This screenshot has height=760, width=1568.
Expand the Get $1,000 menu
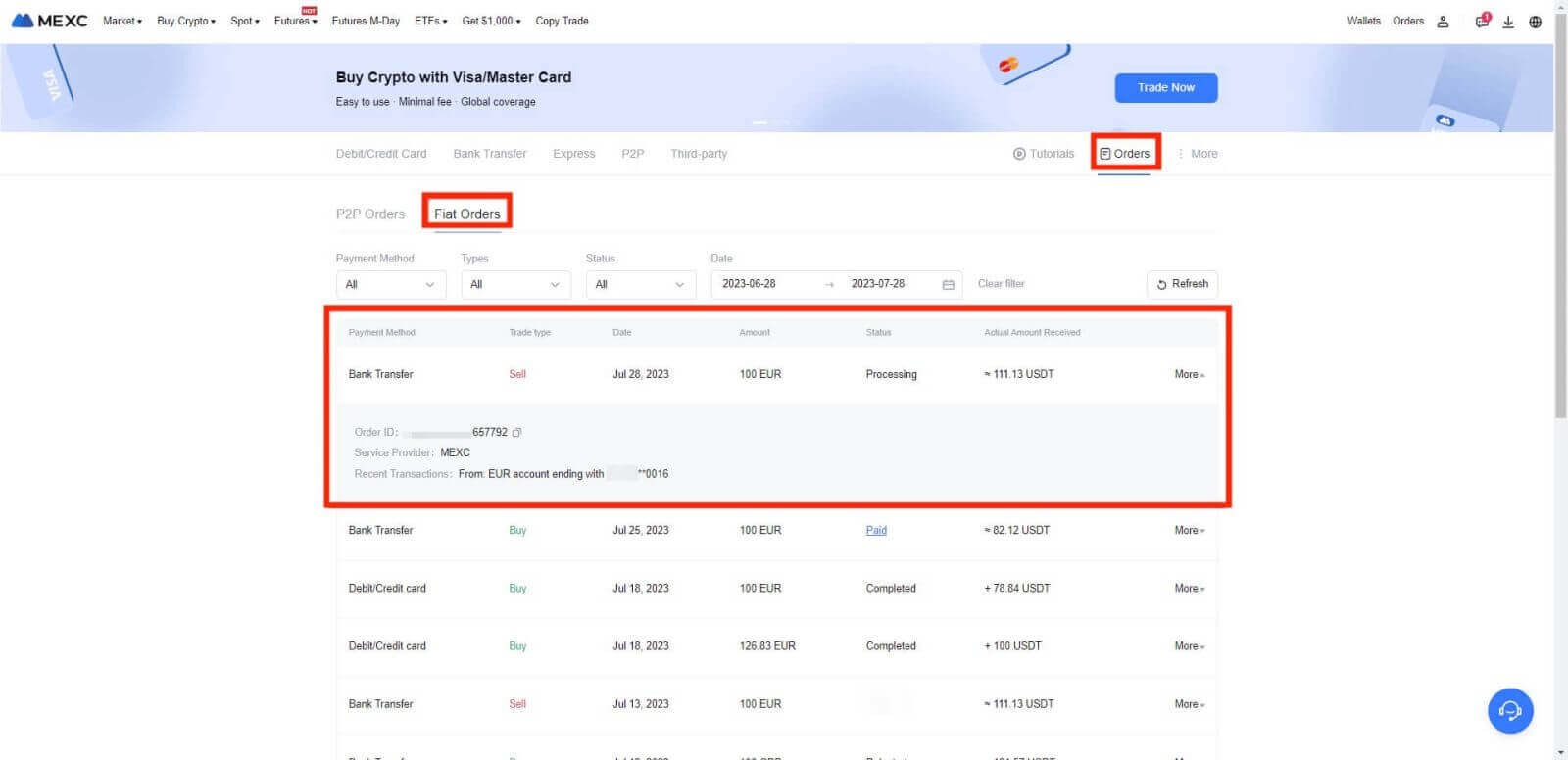point(492,21)
